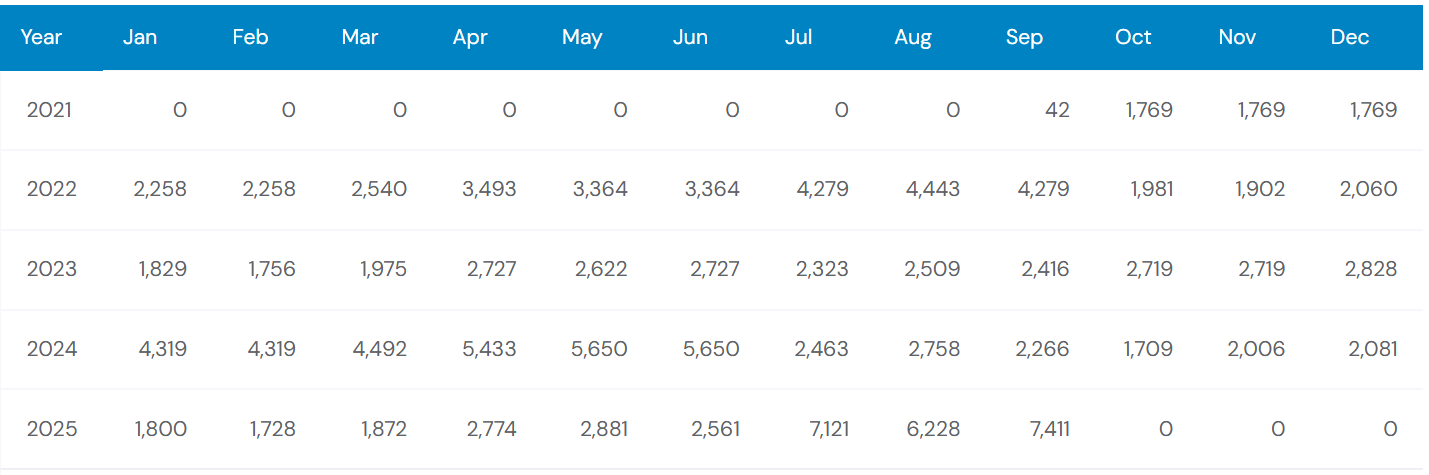Select the 2021 year row label

[49, 110]
